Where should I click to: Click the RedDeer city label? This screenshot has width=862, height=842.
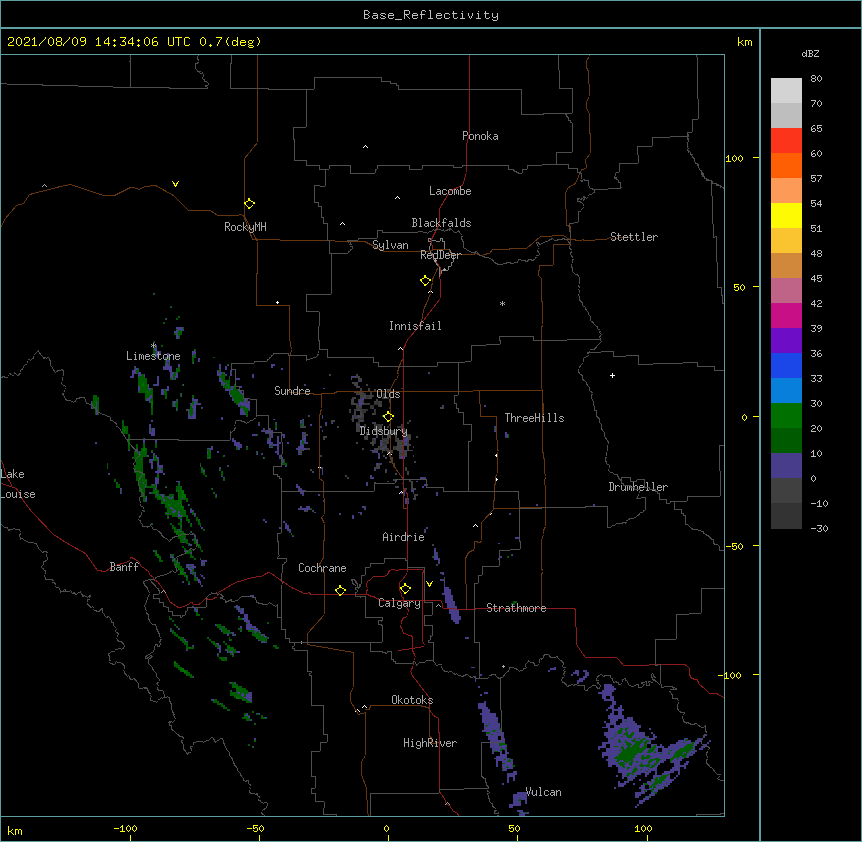click(440, 255)
